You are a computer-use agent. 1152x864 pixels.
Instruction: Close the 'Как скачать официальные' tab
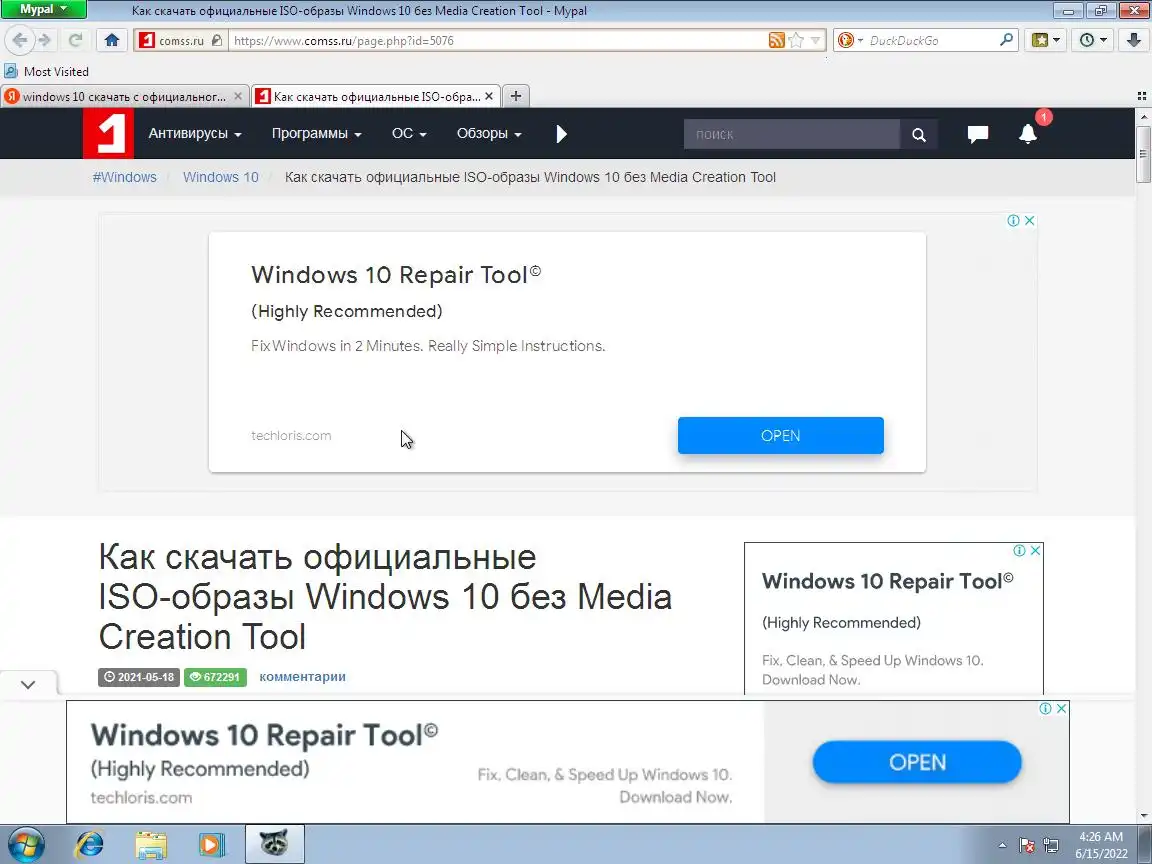click(489, 96)
